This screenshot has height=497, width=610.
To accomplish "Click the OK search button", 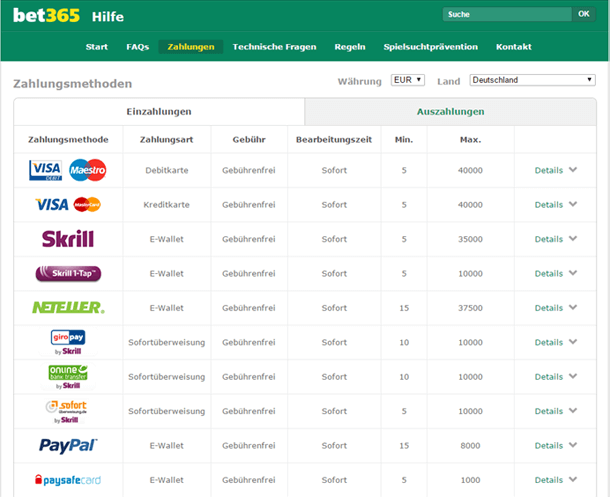I will (584, 14).
